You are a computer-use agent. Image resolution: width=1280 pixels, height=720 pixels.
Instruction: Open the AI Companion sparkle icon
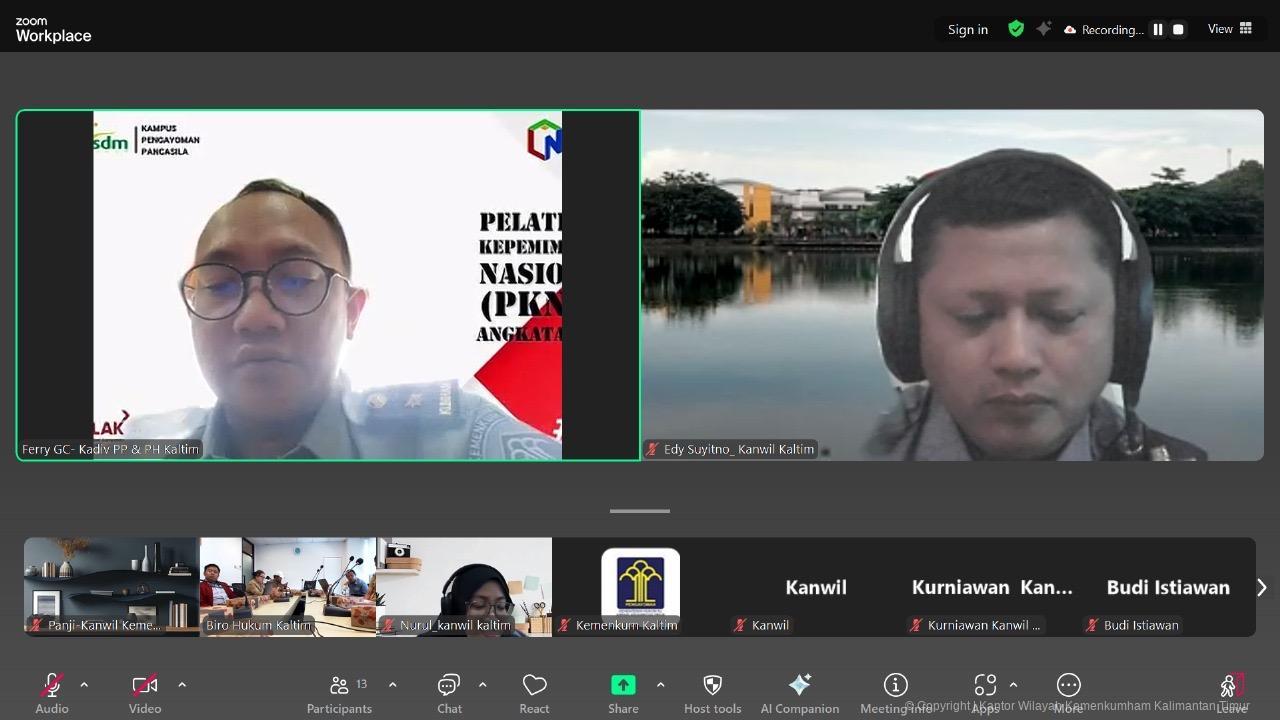(799, 685)
